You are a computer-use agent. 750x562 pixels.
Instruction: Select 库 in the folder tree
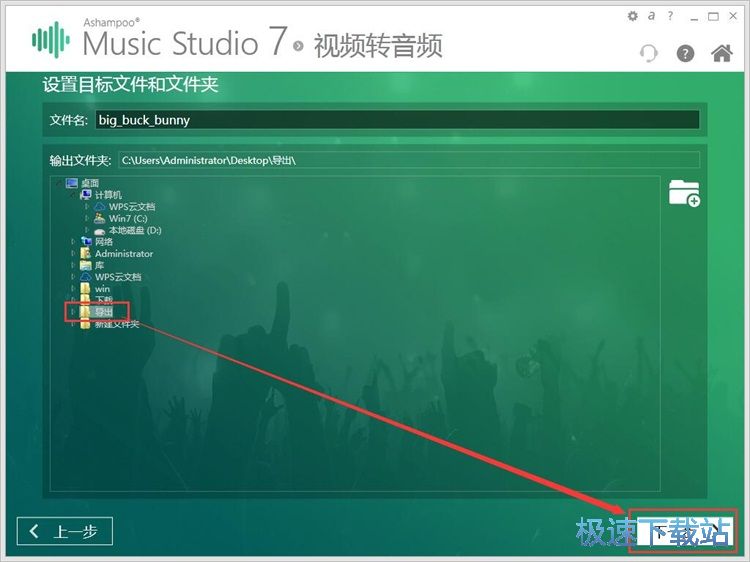(99, 265)
